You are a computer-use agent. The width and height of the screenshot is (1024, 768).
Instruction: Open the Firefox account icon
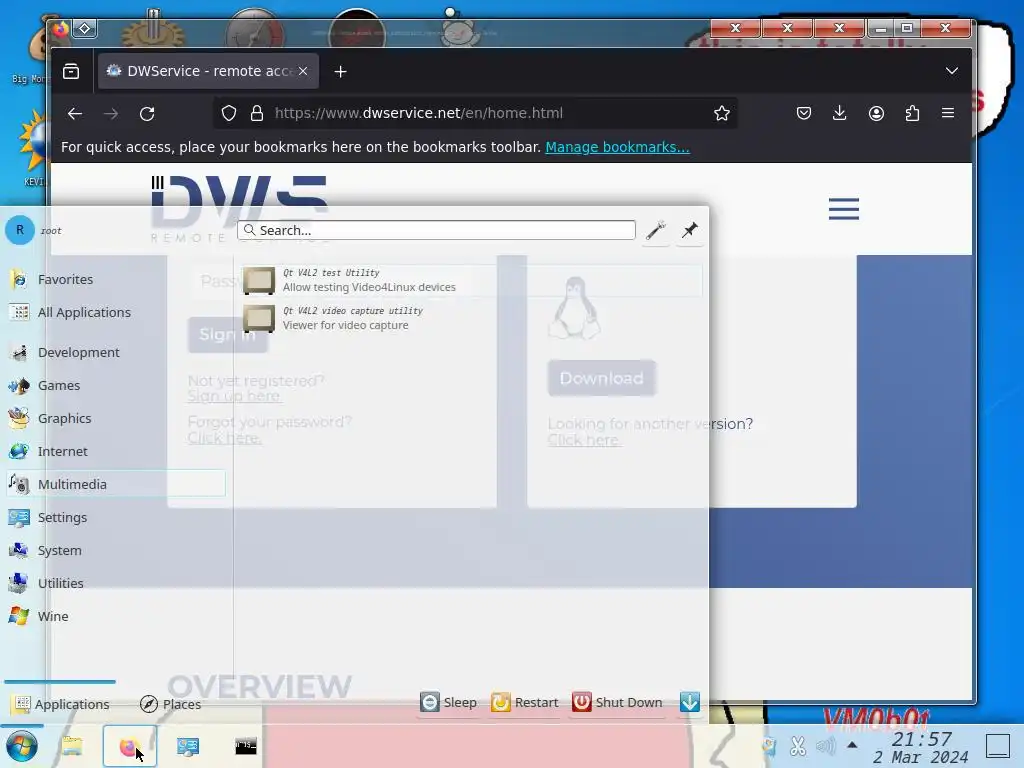pos(876,114)
